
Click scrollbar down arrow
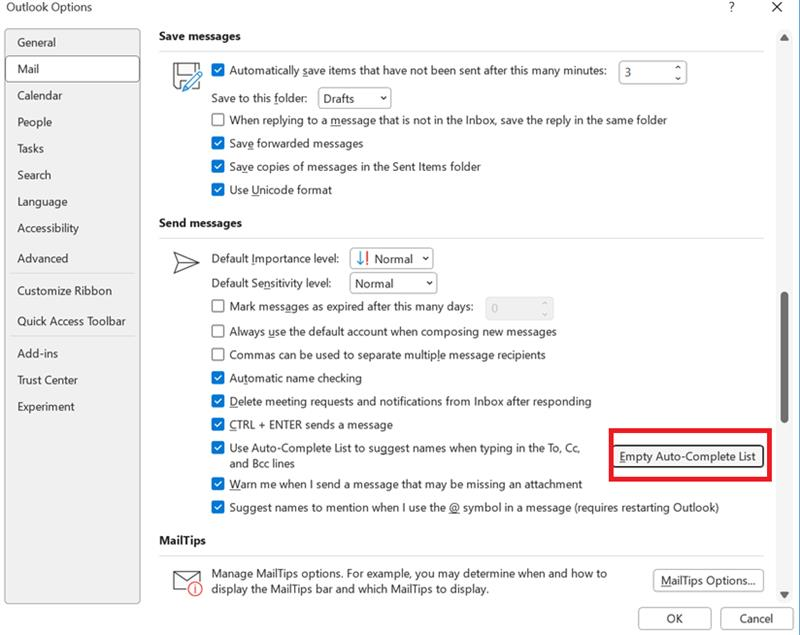point(784,595)
